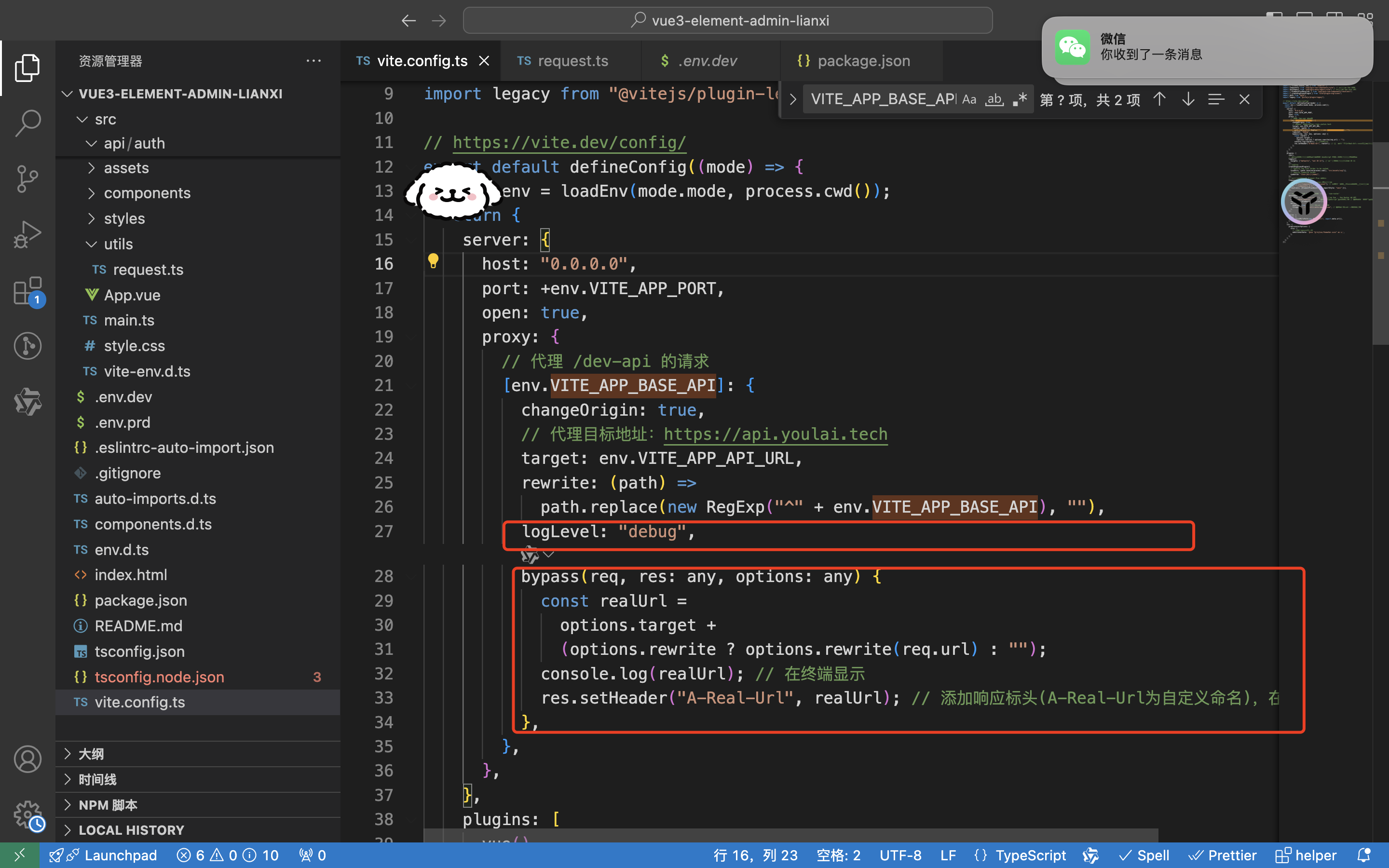
Task: Toggle Match Whole Word in find widget
Action: (x=994, y=99)
